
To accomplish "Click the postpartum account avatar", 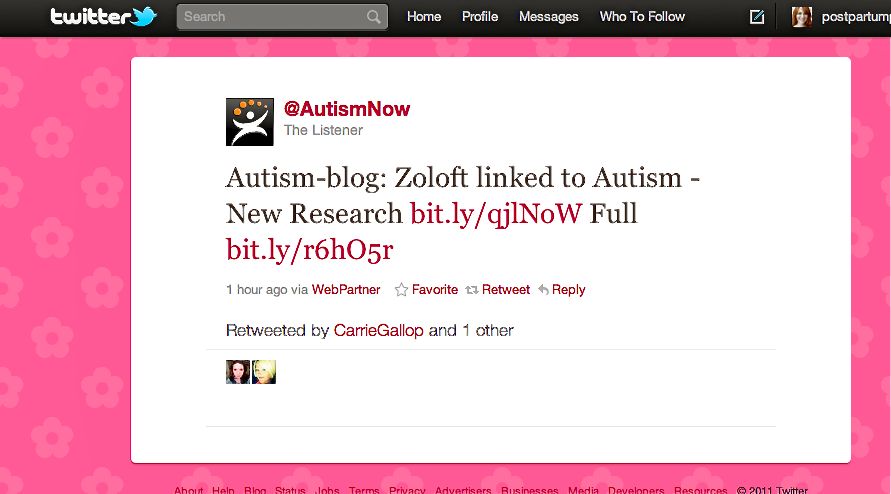I will point(802,17).
